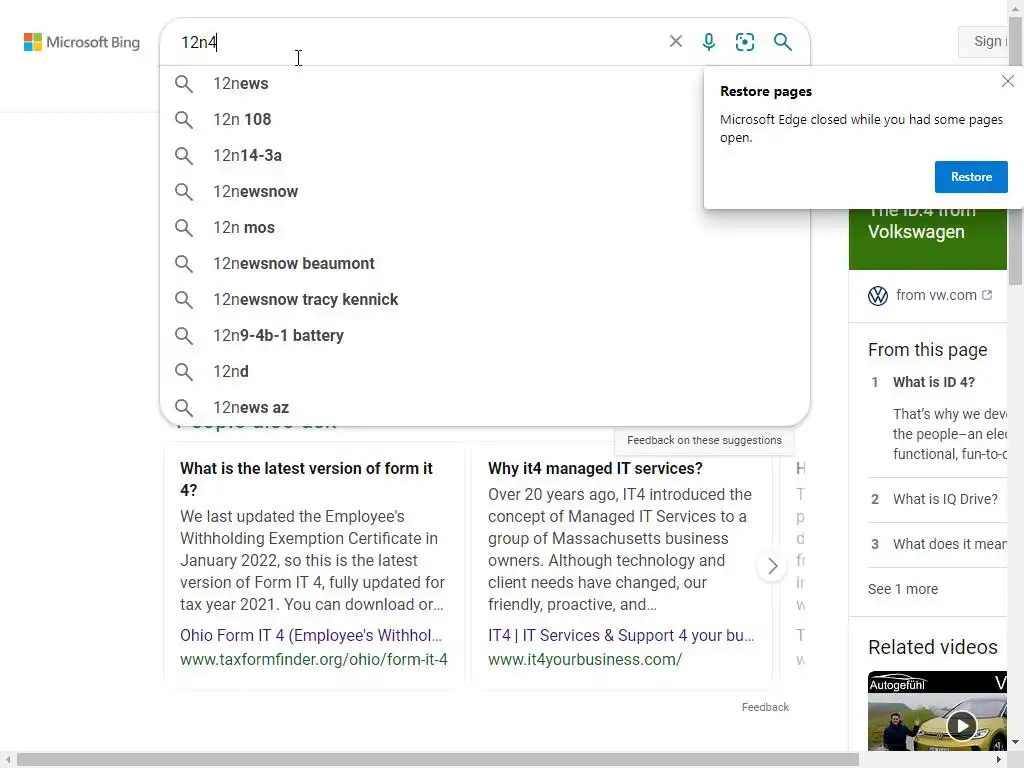Choose the '12n14-3a' suggestion
The height and width of the screenshot is (768, 1024).
click(485, 155)
